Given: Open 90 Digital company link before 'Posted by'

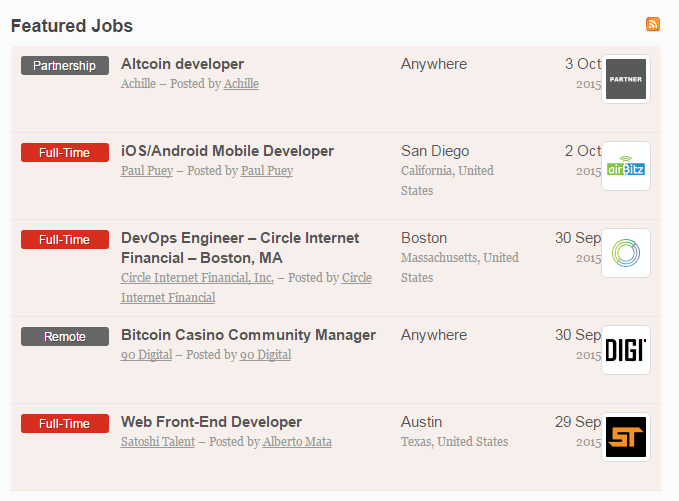Looking at the screenshot, I should 146,355.
